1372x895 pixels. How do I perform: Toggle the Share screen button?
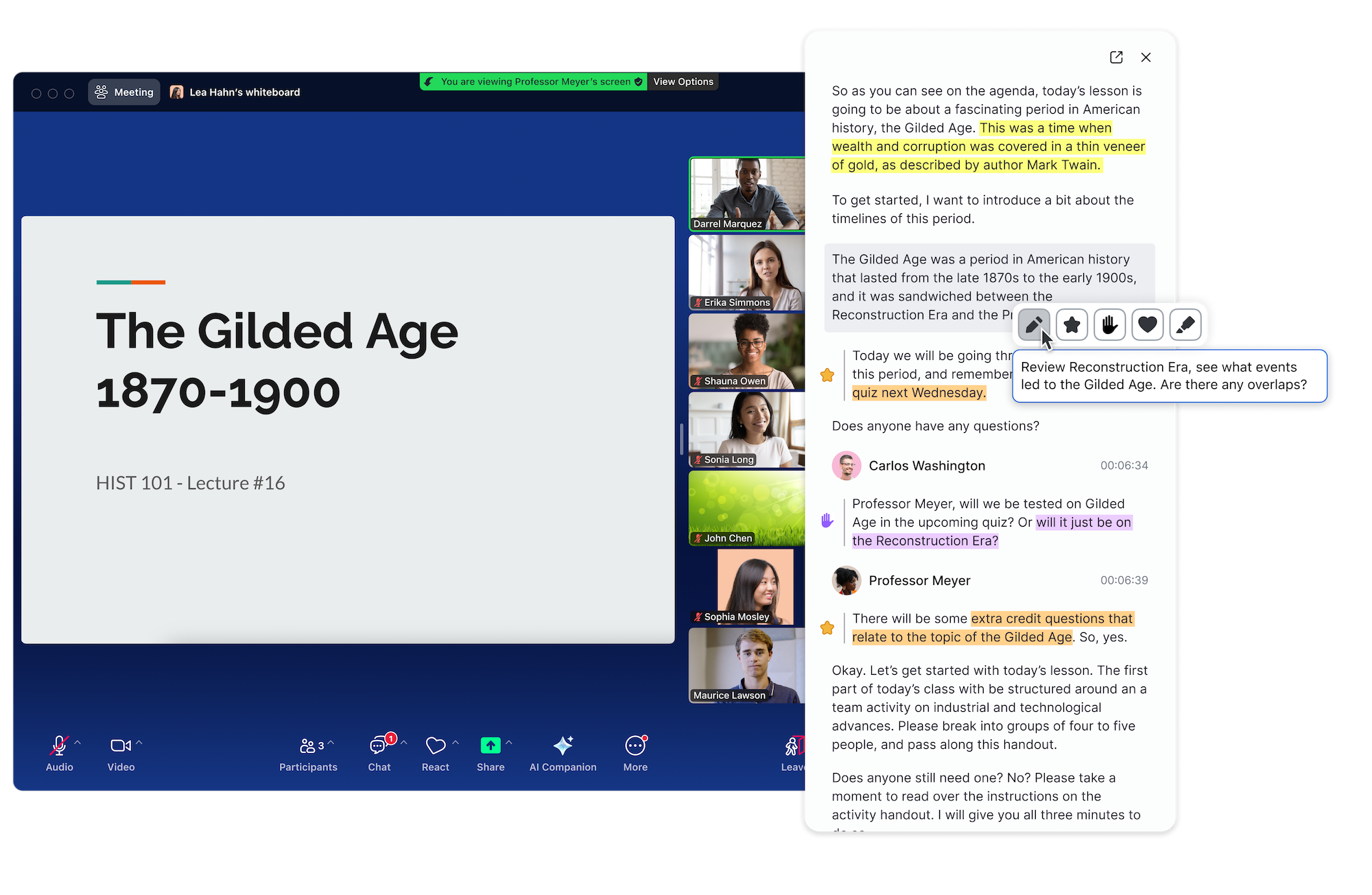490,753
